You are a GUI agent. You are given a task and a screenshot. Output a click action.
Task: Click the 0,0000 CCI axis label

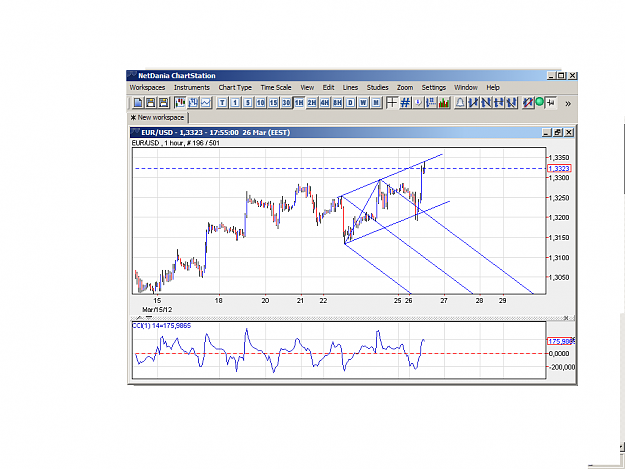[x=558, y=354]
